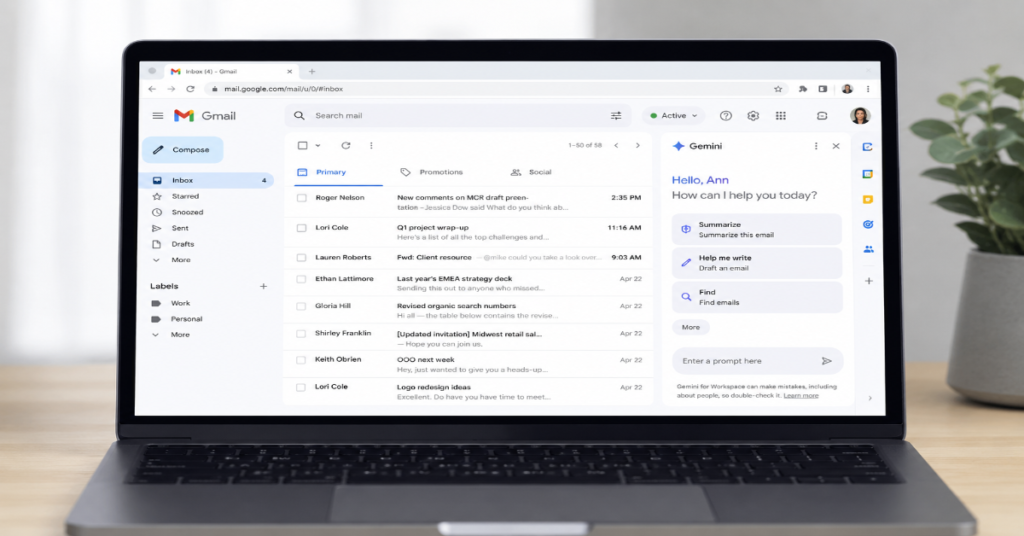Select the Shirley Franklin email checkbox
Image resolution: width=1024 pixels, height=536 pixels.
301,334
